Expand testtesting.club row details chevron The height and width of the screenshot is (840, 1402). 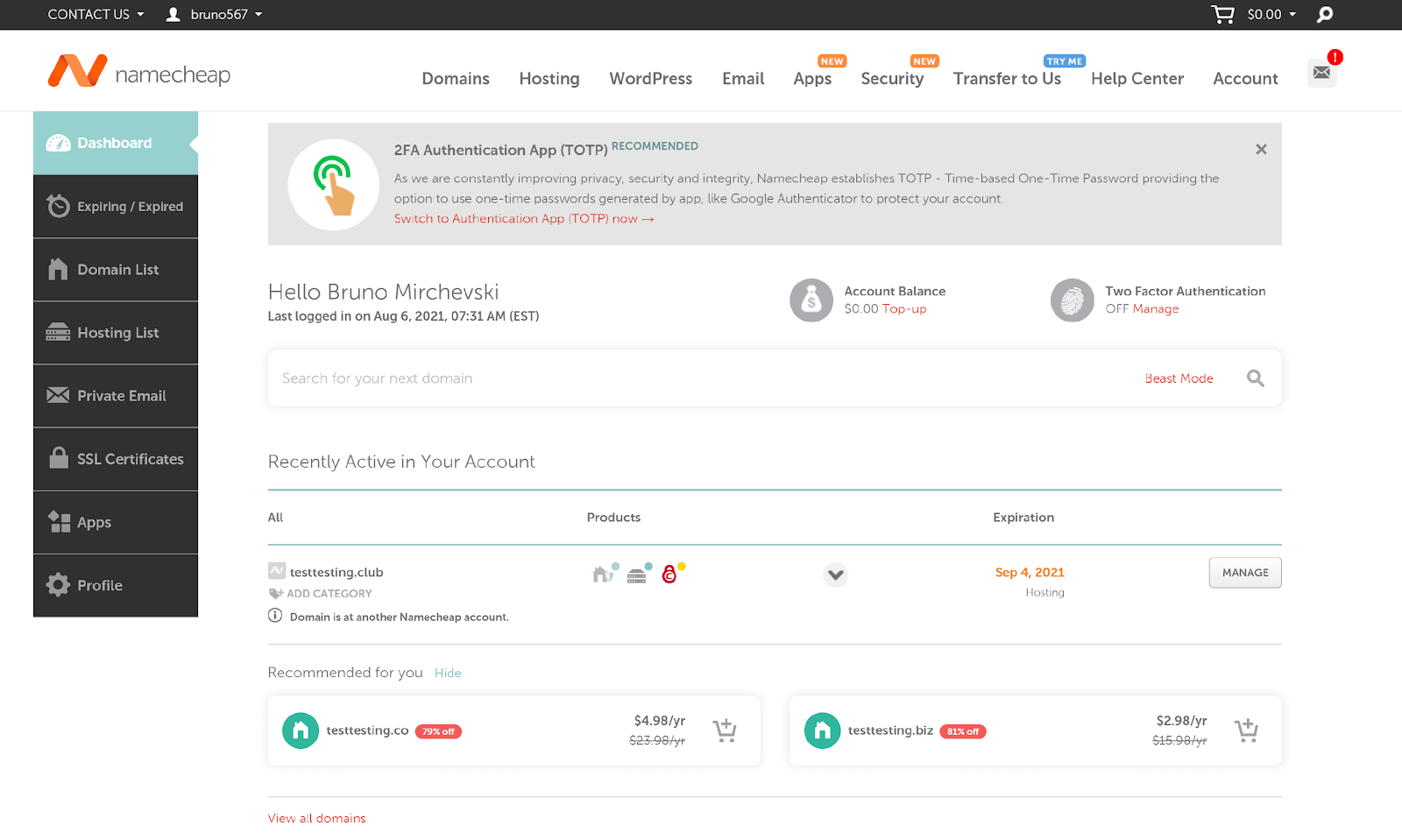click(836, 575)
